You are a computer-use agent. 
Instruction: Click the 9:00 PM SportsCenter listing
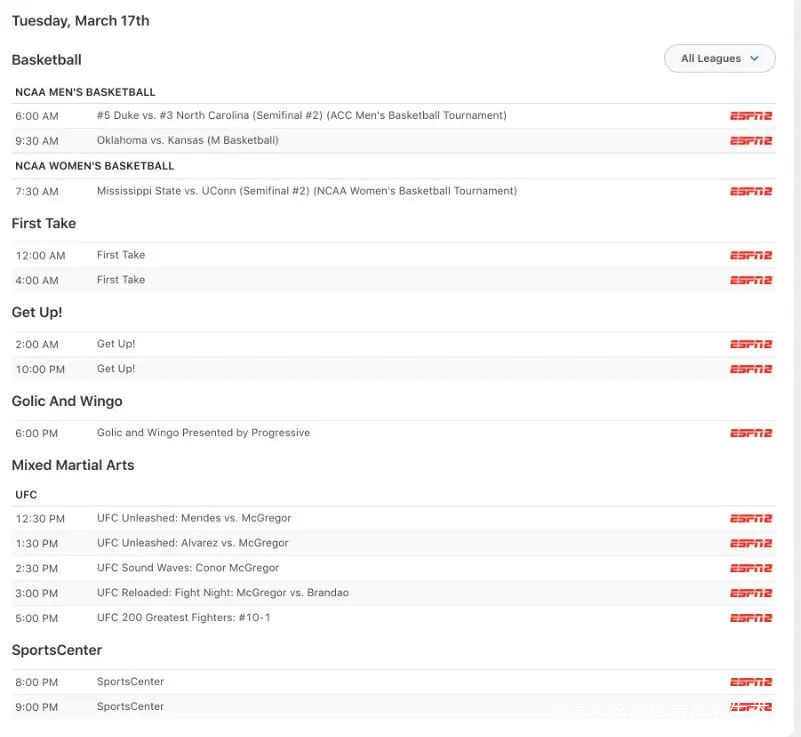coord(130,707)
